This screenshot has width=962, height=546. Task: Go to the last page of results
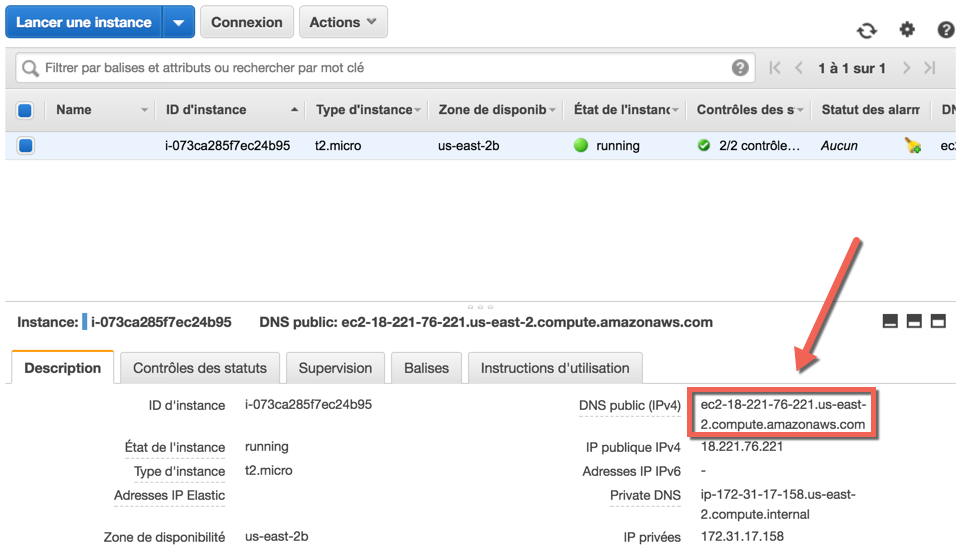929,68
